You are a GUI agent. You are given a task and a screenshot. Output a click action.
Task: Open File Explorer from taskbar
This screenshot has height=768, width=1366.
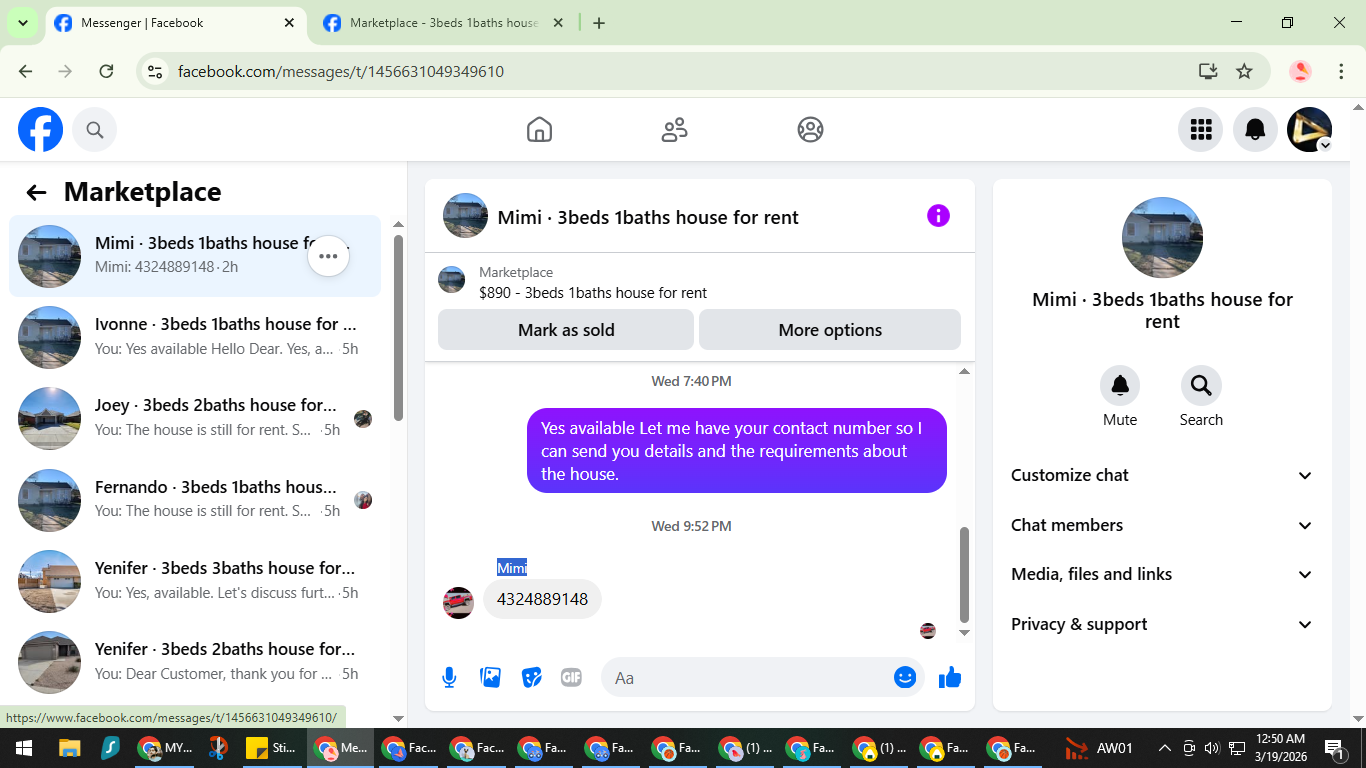(69, 748)
